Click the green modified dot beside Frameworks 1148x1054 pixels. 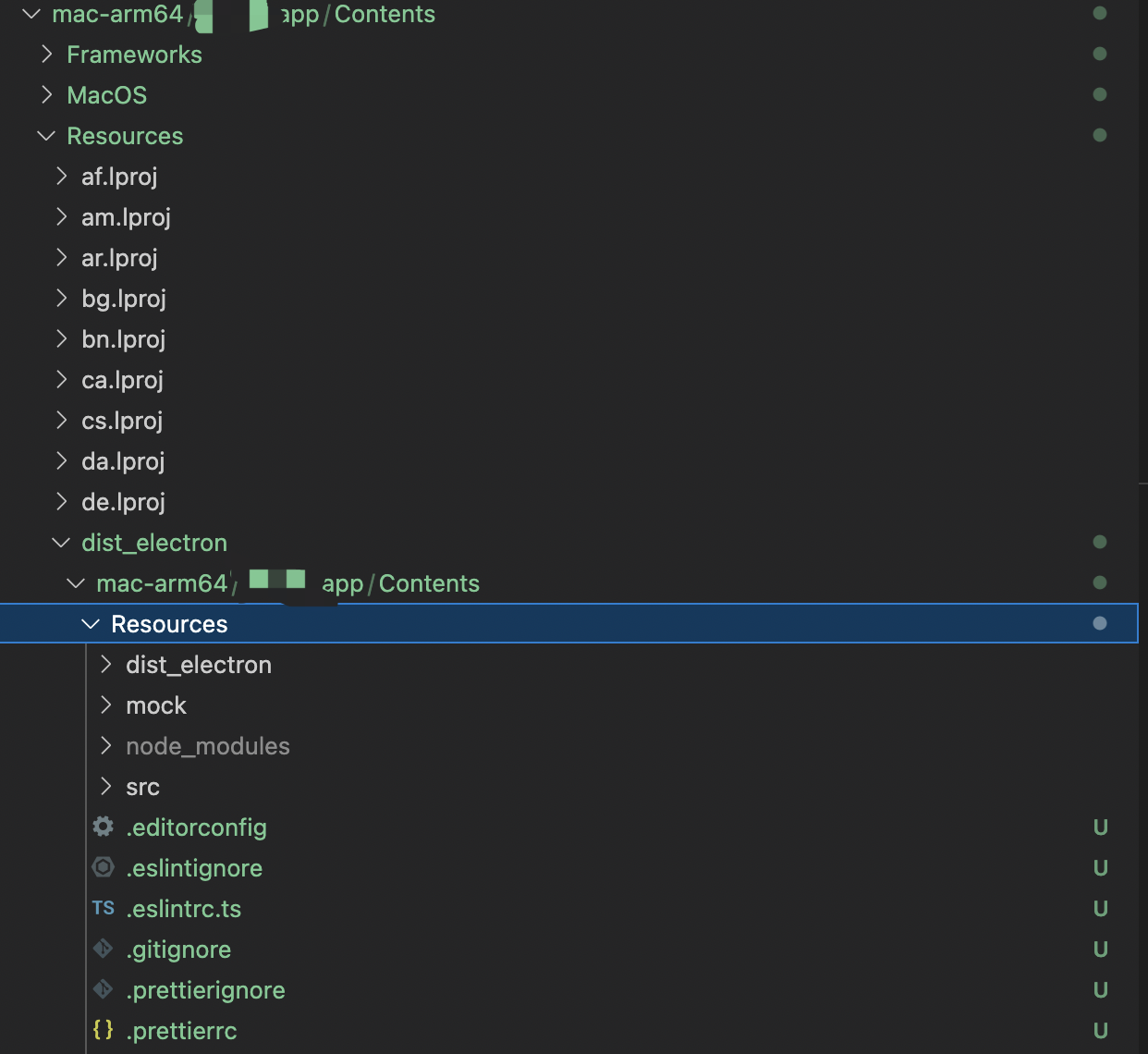(1100, 54)
